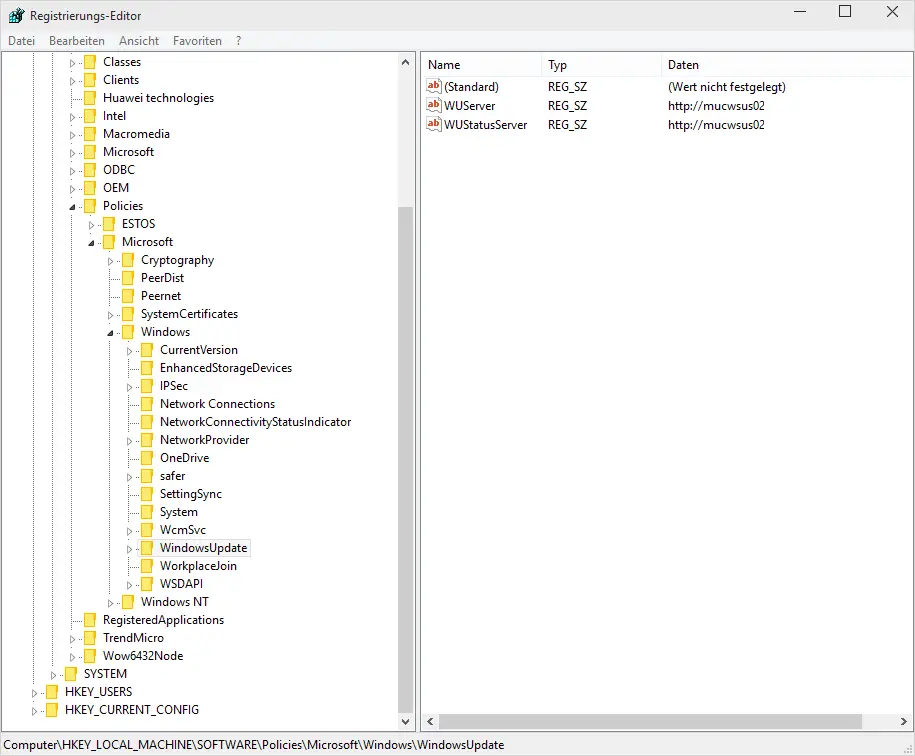Screen dimensions: 915x756
Task: Click the Cryptography folder icon
Action: click(x=128, y=260)
